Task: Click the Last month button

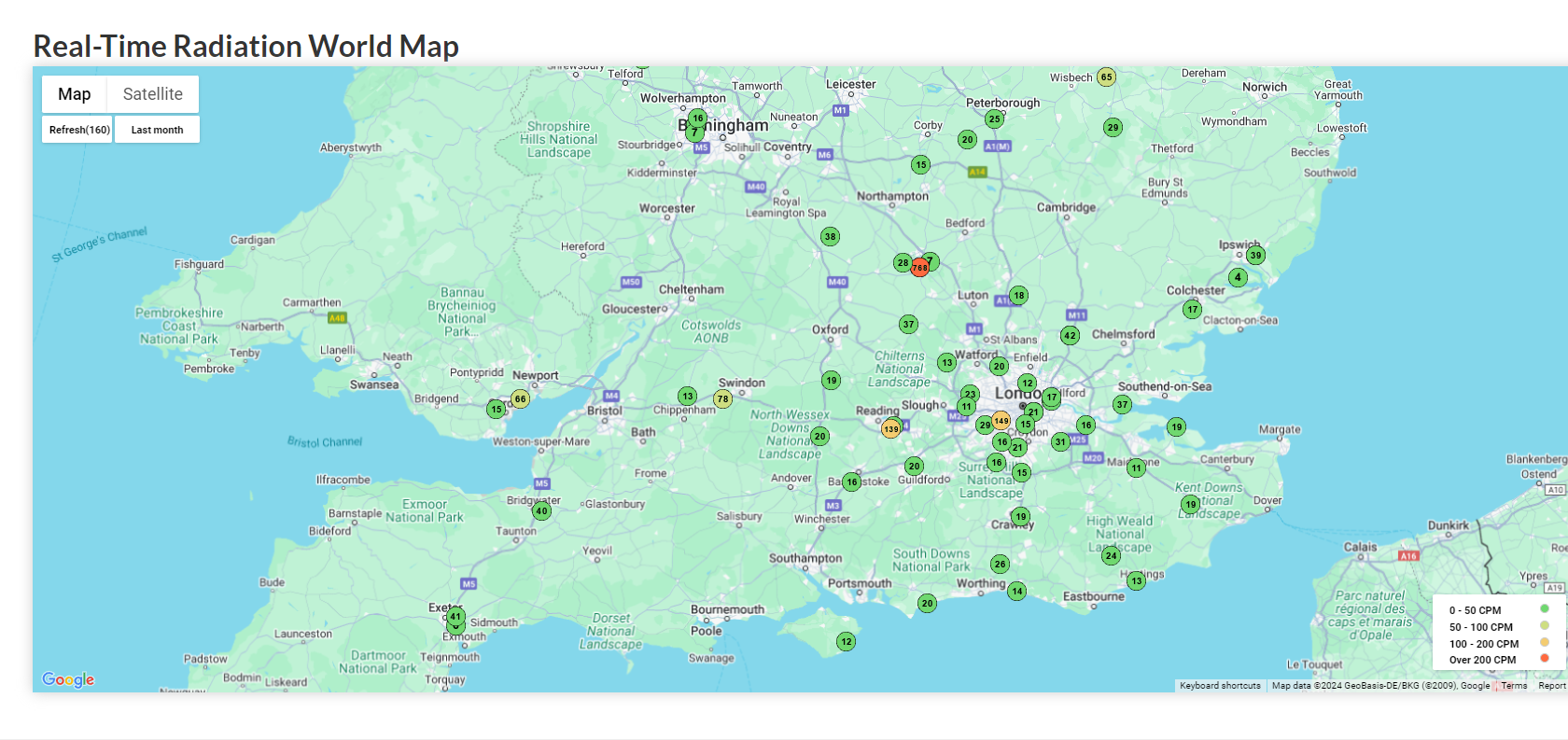Action: pyautogui.click(x=157, y=130)
